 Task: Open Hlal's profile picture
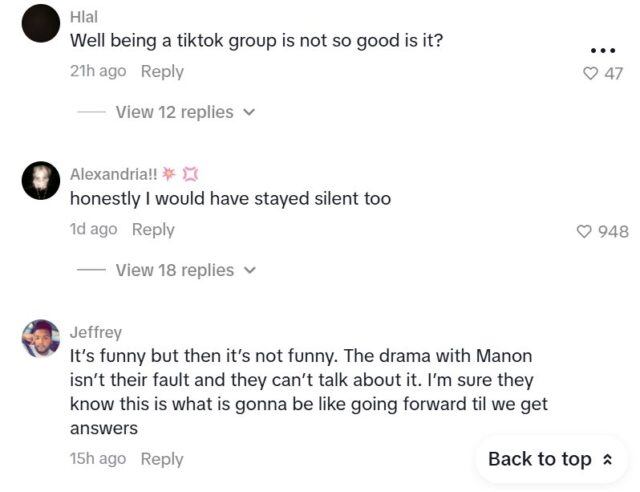41,23
